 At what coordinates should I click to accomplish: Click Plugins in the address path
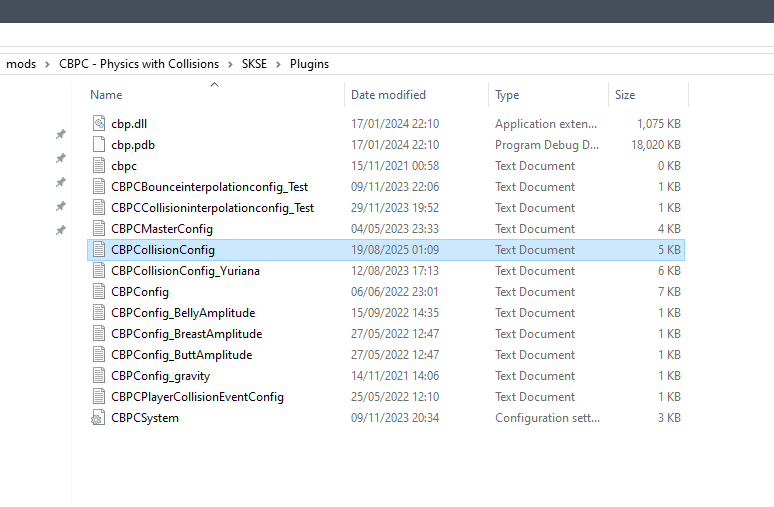click(310, 64)
